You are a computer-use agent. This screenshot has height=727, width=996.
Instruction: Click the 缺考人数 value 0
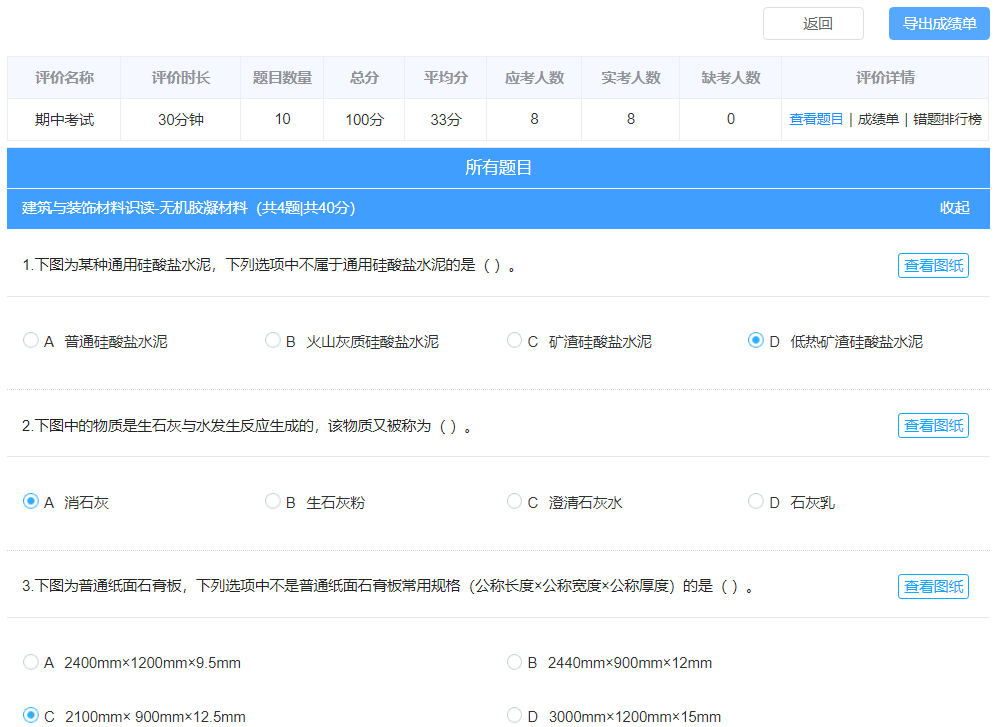(x=730, y=119)
